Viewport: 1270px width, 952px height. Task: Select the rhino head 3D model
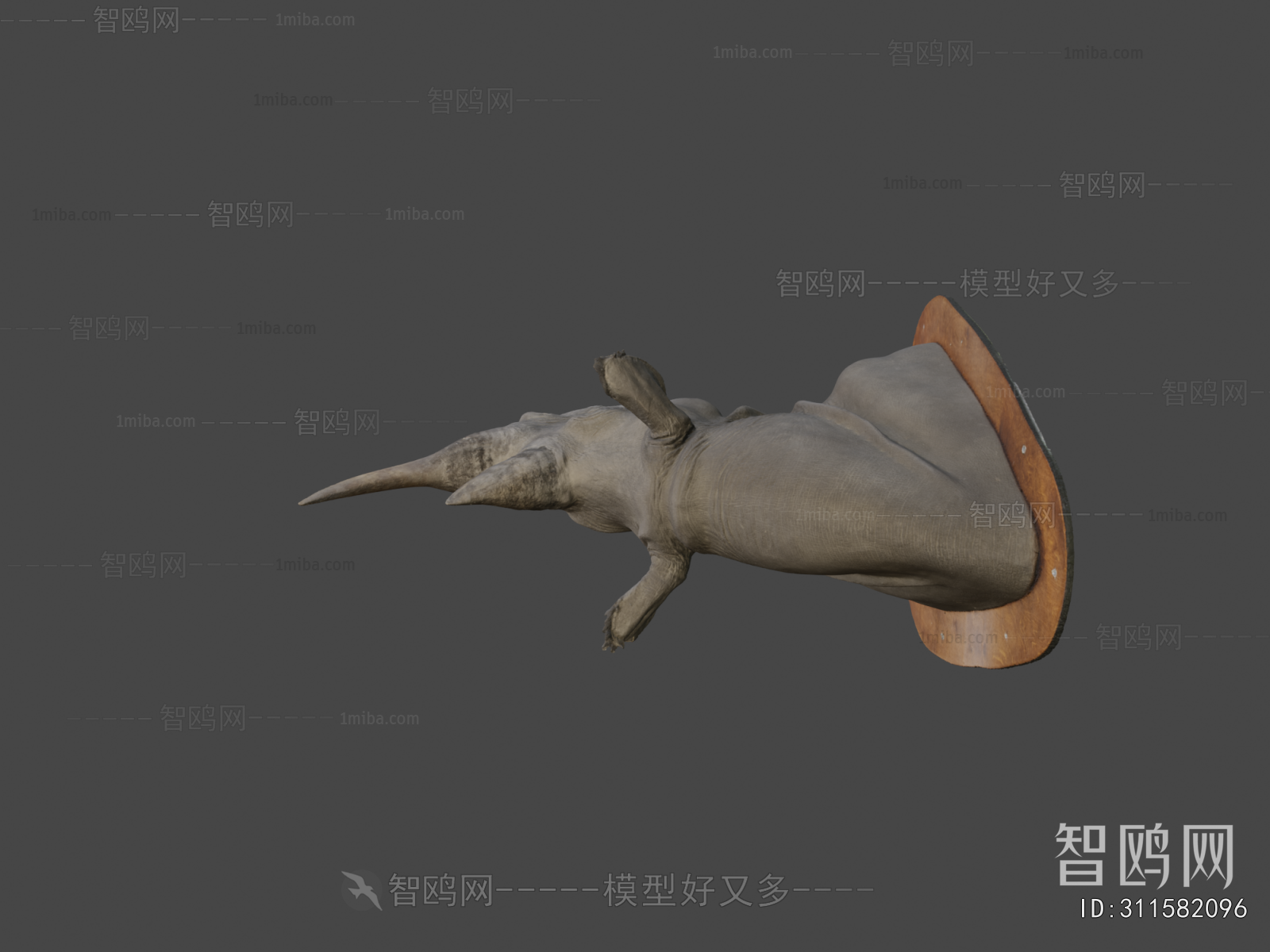coord(754,492)
